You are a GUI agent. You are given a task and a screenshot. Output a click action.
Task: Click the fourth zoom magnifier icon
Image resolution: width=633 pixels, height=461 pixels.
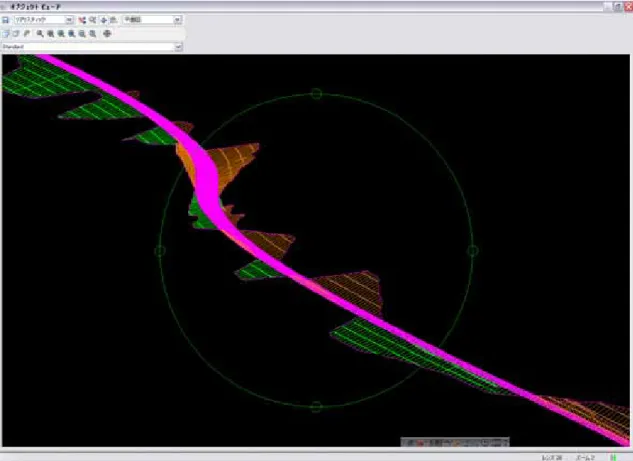pos(71,34)
